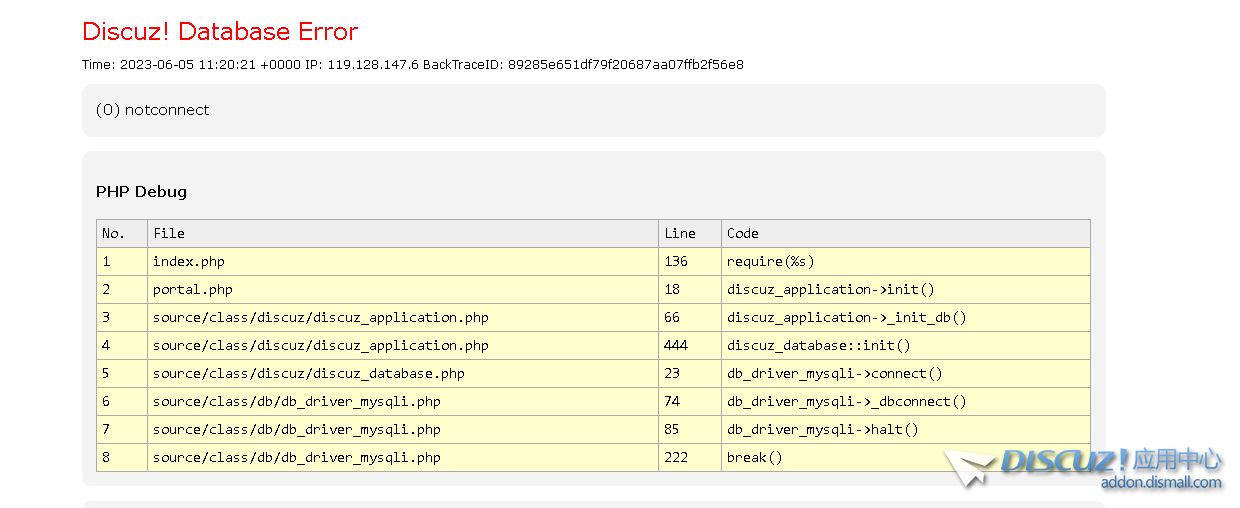1240x508 pixels.
Task: Click the Discuz paper plane logo icon
Action: point(968,467)
